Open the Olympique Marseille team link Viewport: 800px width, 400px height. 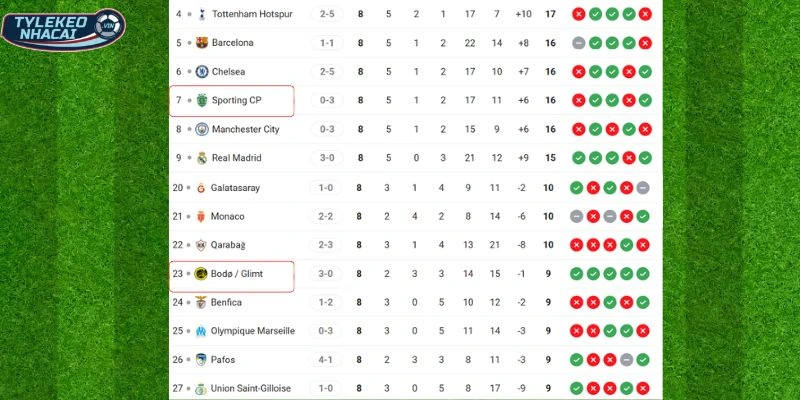coord(253,331)
